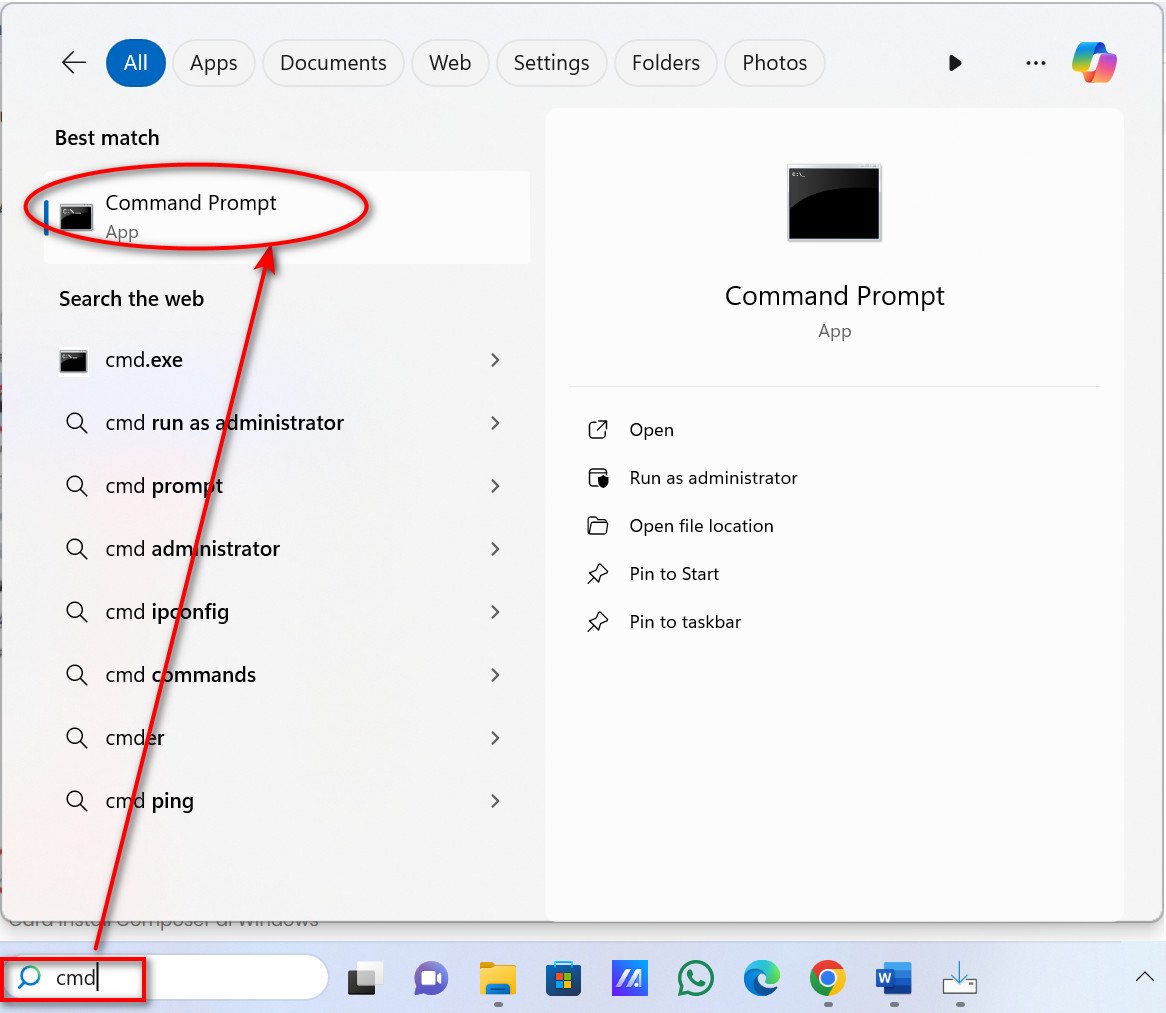
Task: Open the download tray app on the taskbar
Action: (x=959, y=979)
